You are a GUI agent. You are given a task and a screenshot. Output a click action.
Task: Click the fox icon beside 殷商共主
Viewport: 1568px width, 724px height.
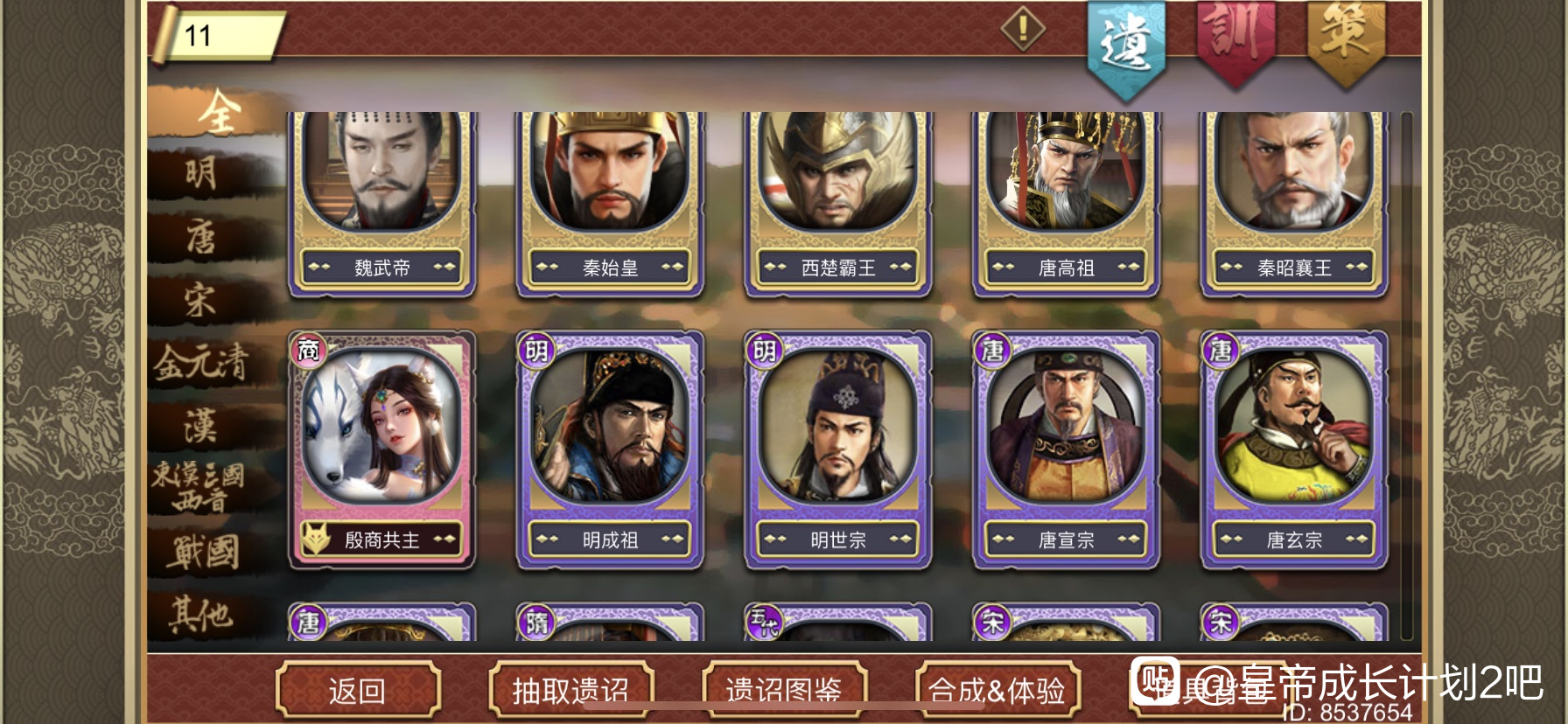pyautogui.click(x=316, y=539)
